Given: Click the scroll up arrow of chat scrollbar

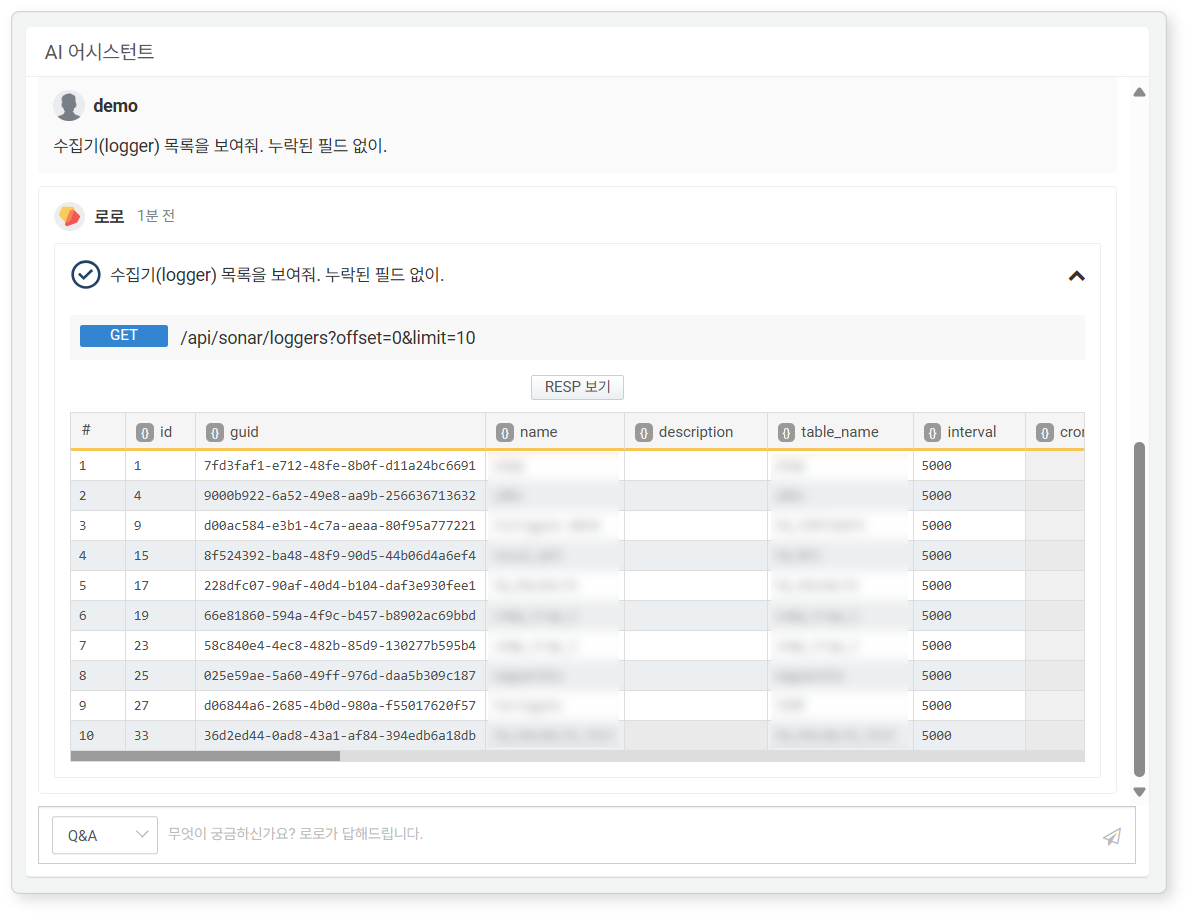Looking at the screenshot, I should (x=1139, y=93).
